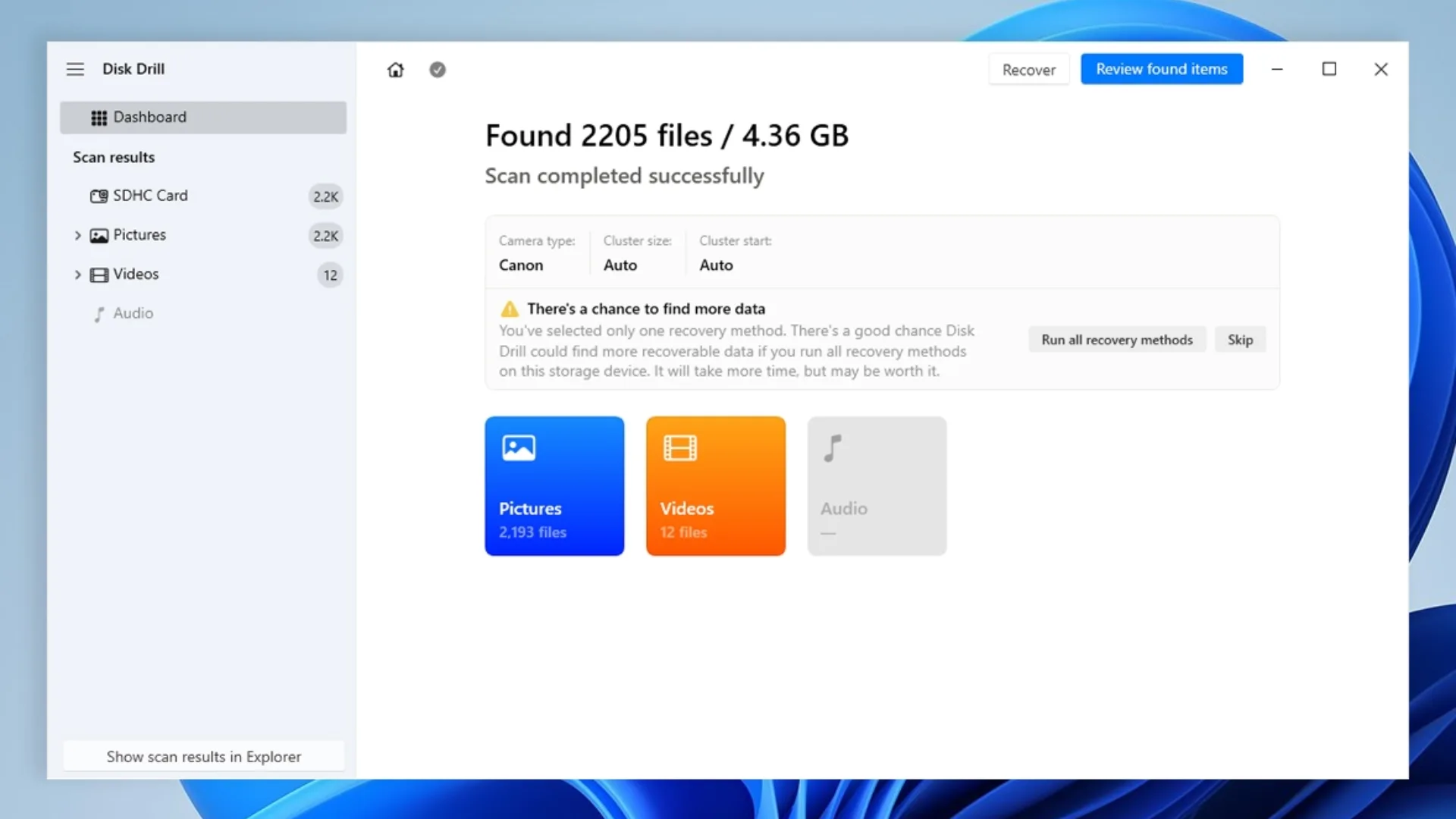Click the 'Disk Drill' app title
Viewport: 1456px width, 819px height.
click(133, 69)
